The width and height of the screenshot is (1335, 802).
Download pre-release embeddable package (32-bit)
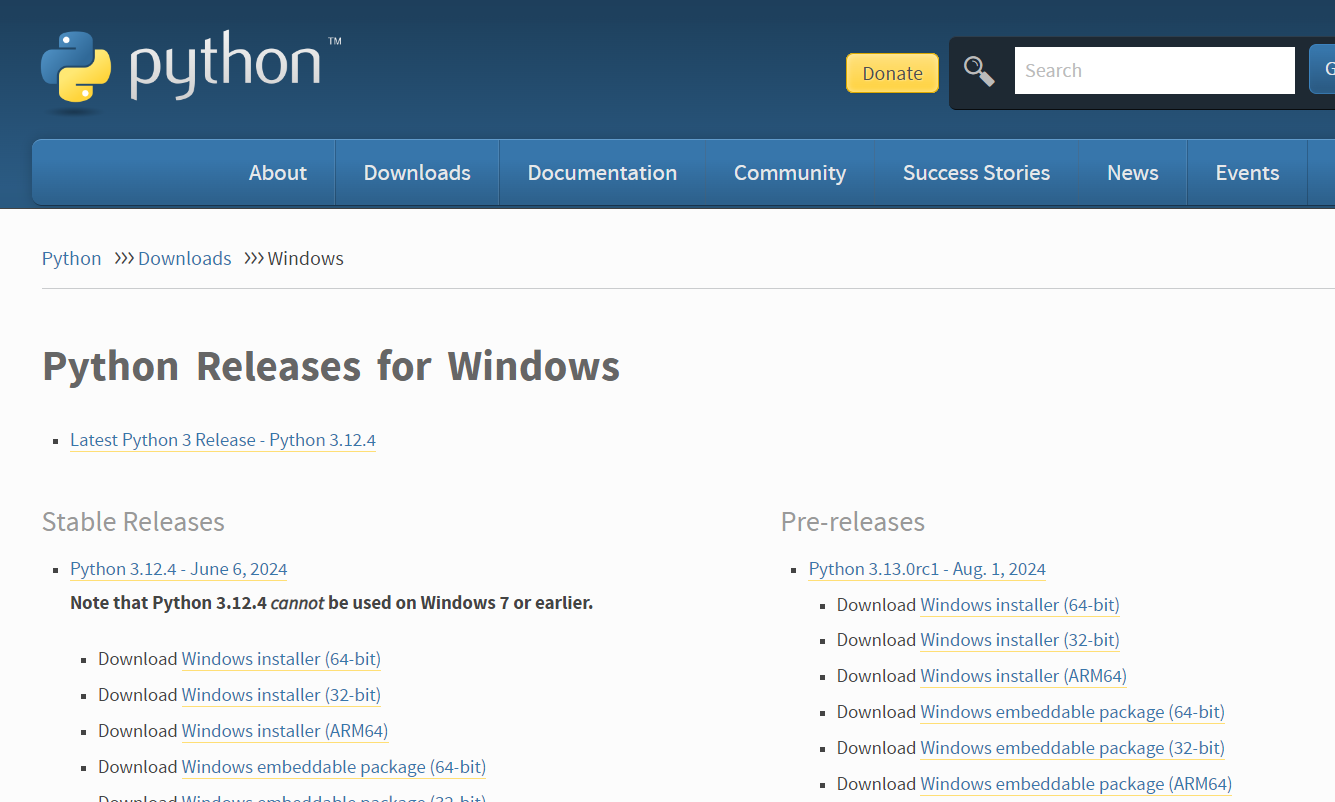(1073, 748)
